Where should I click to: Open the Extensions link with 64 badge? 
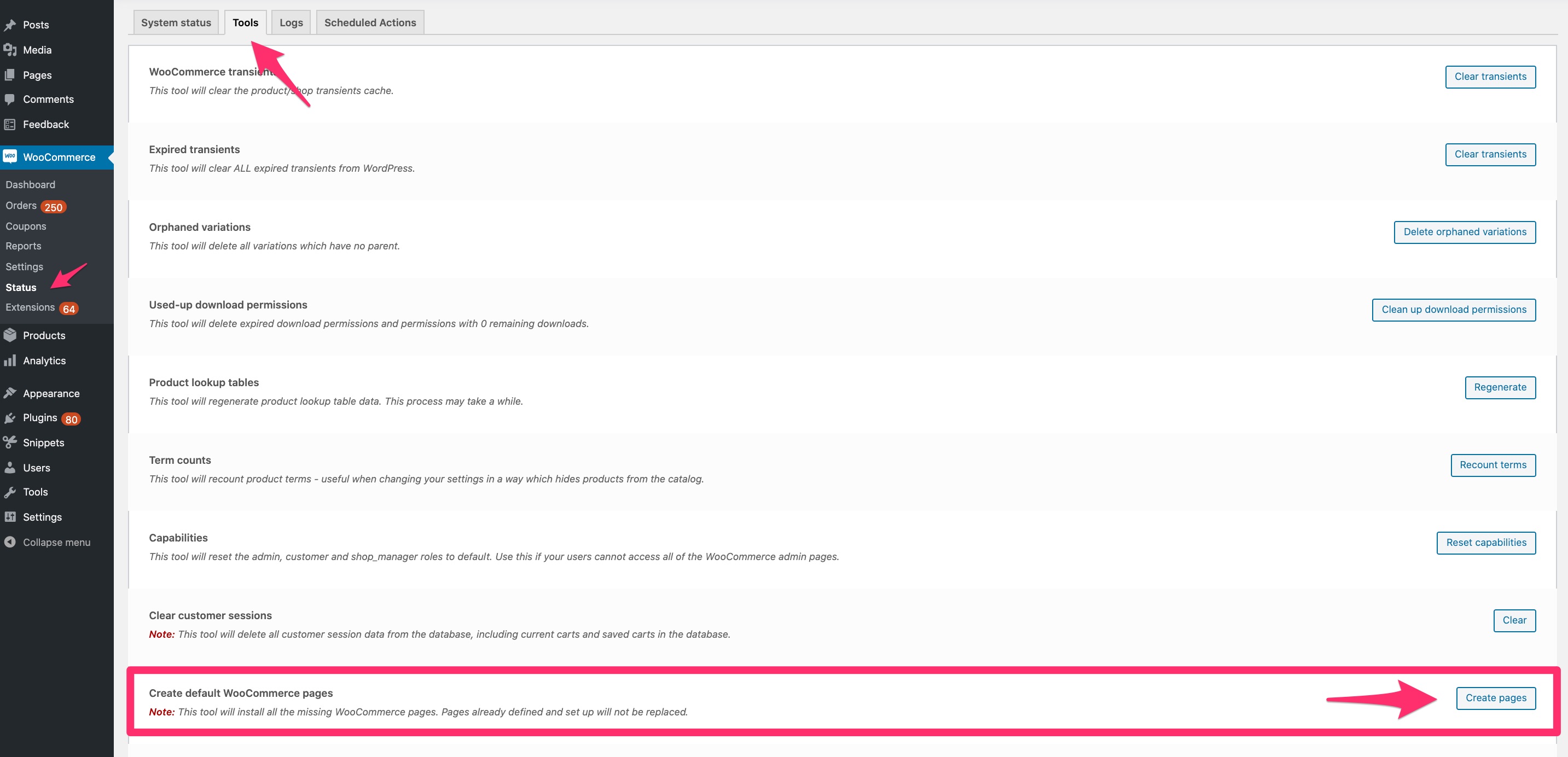pyautogui.click(x=30, y=307)
